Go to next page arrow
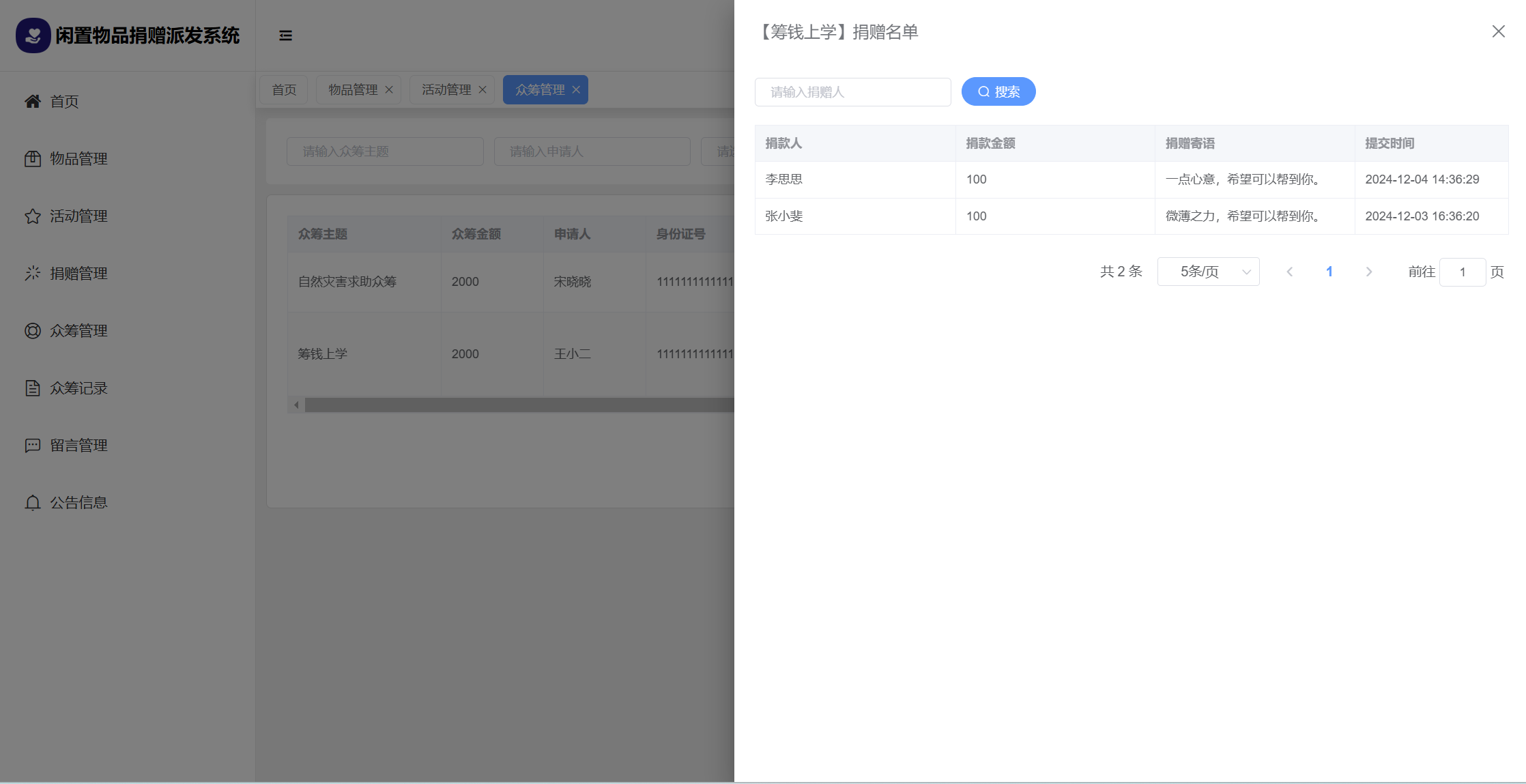The height and width of the screenshot is (784, 1526). click(x=1368, y=272)
